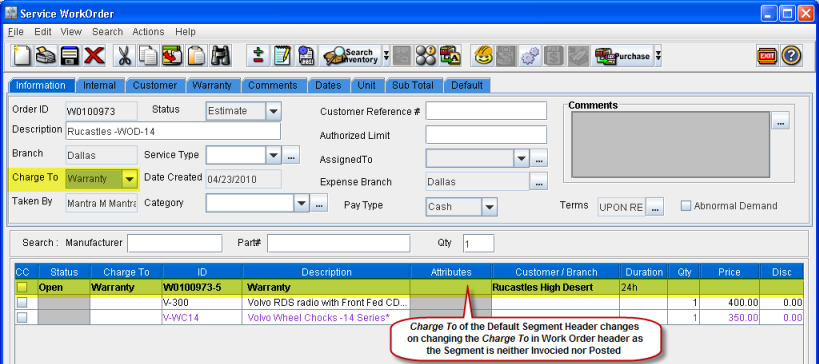Screen dimensions: 819x364
Task: Click the red arrow box icon
Action: pyautogui.click(x=172, y=55)
